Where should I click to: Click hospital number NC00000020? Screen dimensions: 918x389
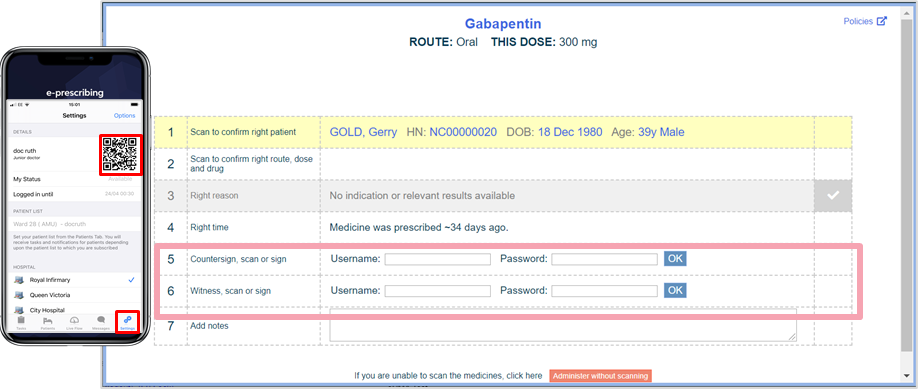tap(463, 132)
